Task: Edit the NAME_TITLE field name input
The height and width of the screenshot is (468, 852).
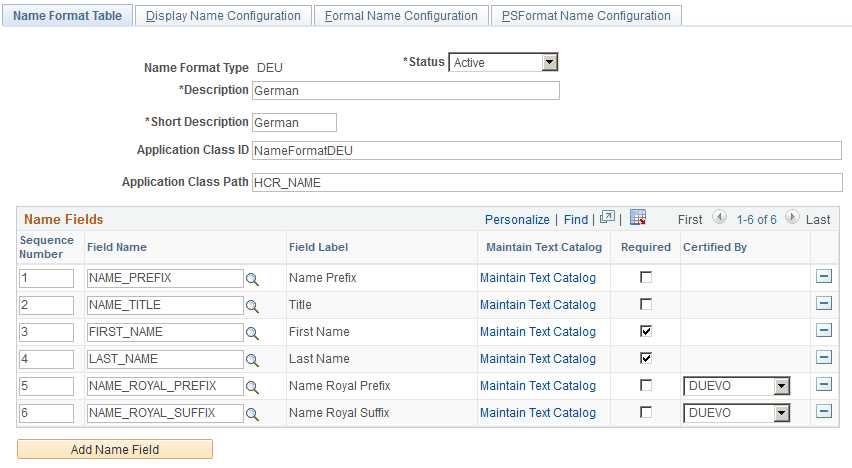Action: [x=165, y=305]
